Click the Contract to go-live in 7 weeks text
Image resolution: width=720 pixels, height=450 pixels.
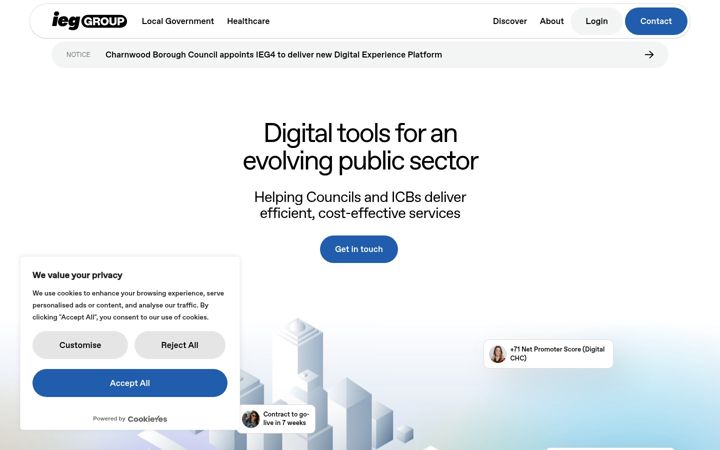286,418
